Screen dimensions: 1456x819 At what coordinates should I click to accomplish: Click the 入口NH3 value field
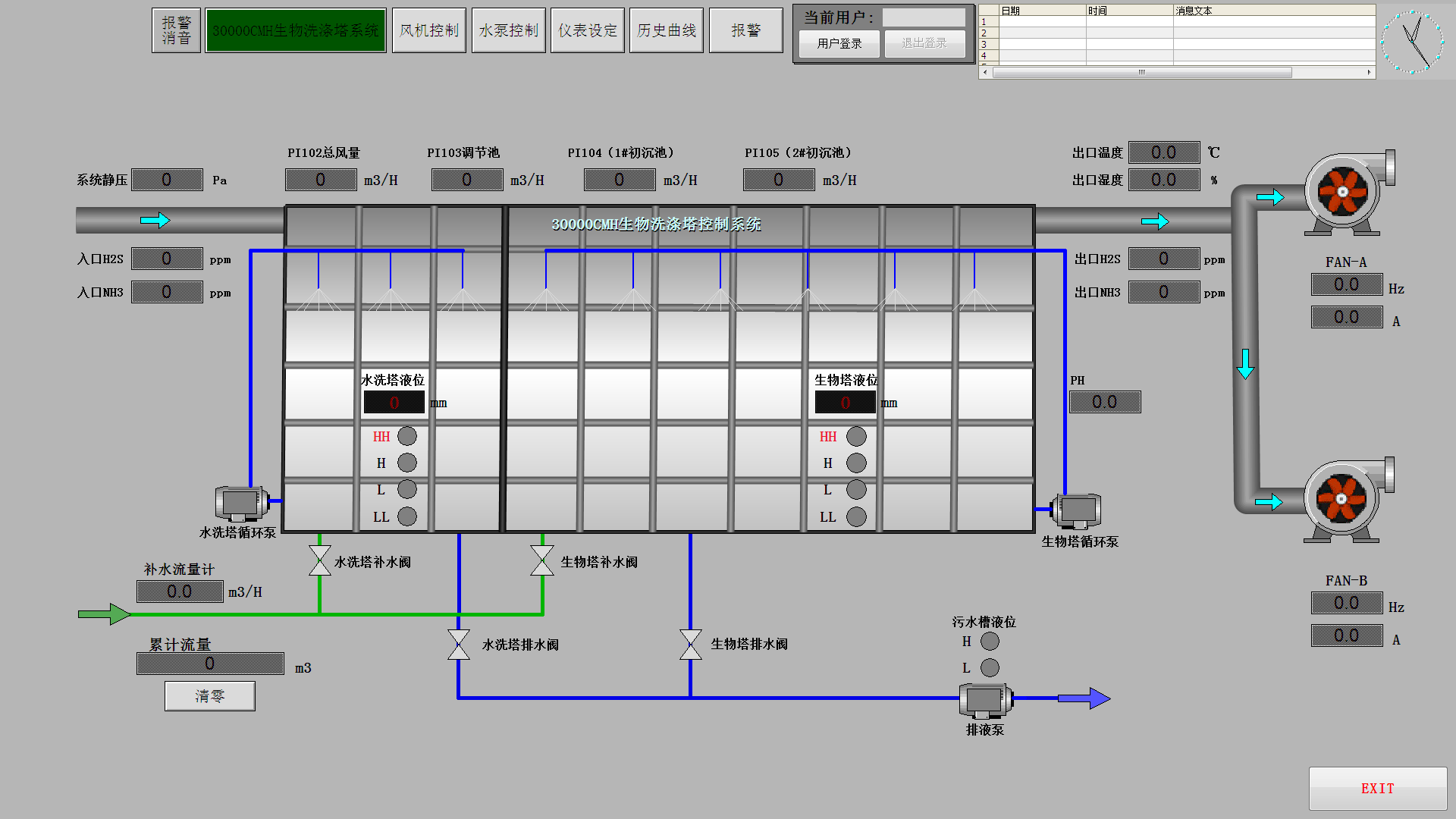[167, 292]
